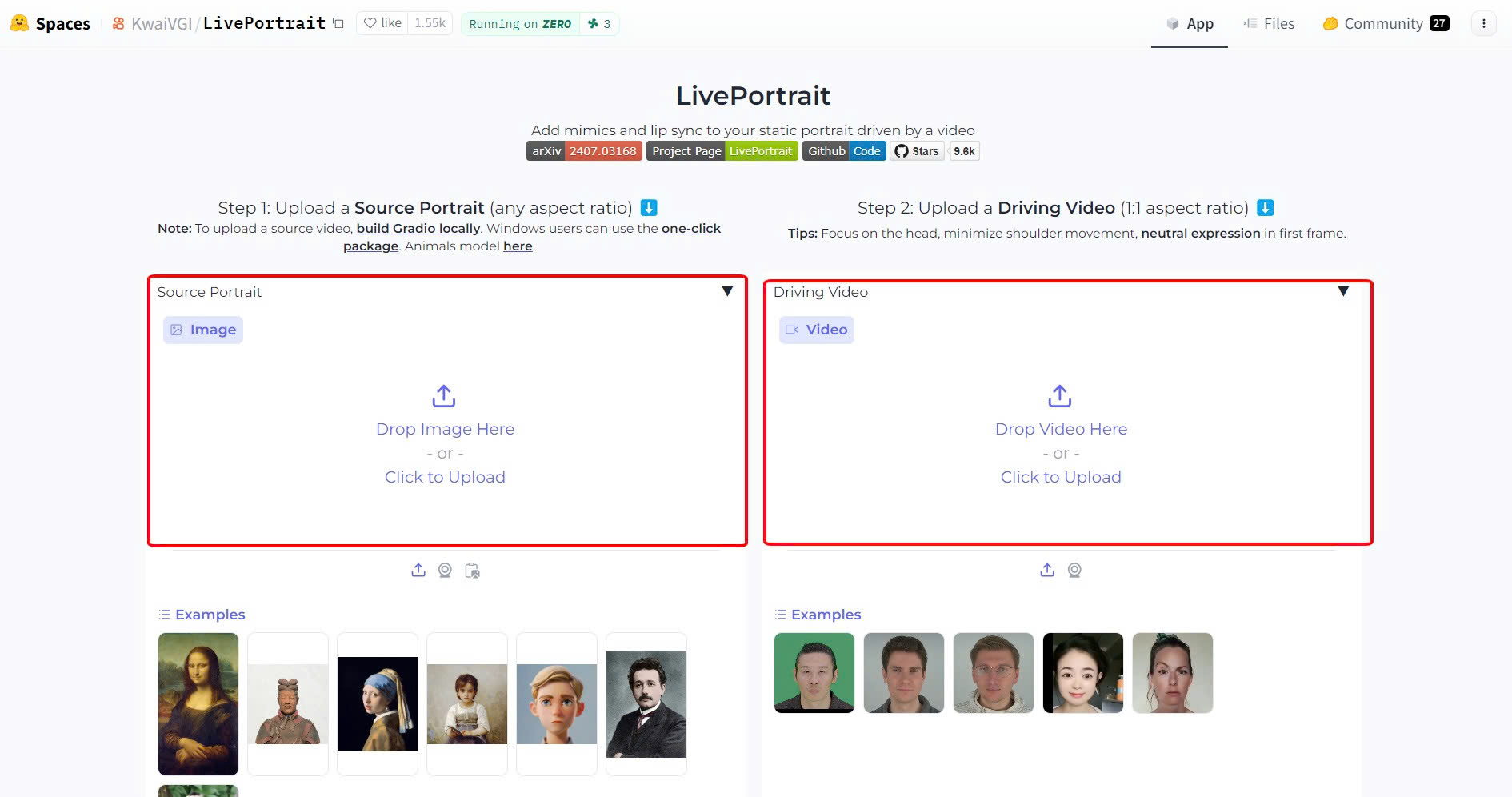Collapse the Driving Video panel arrow
This screenshot has width=1512, height=797.
[x=1343, y=291]
